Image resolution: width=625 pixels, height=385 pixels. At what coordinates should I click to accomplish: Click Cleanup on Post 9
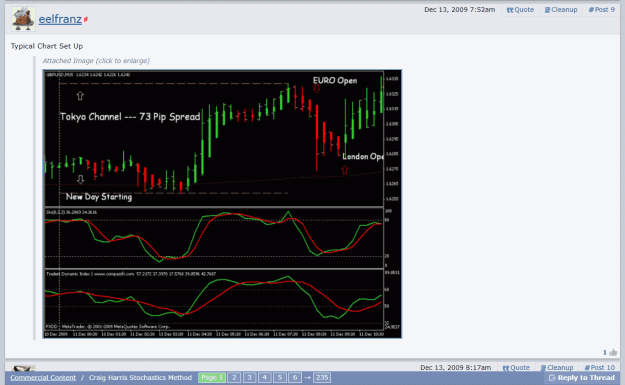561,10
